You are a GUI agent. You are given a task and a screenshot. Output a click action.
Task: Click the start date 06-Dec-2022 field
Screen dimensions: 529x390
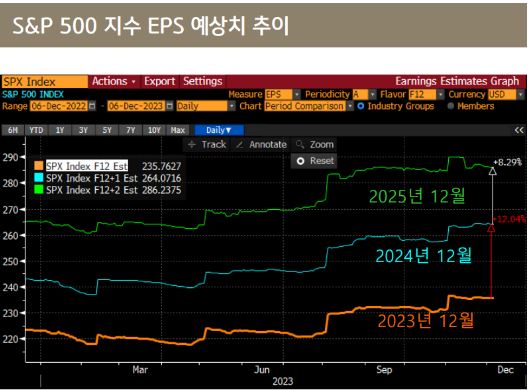59,106
